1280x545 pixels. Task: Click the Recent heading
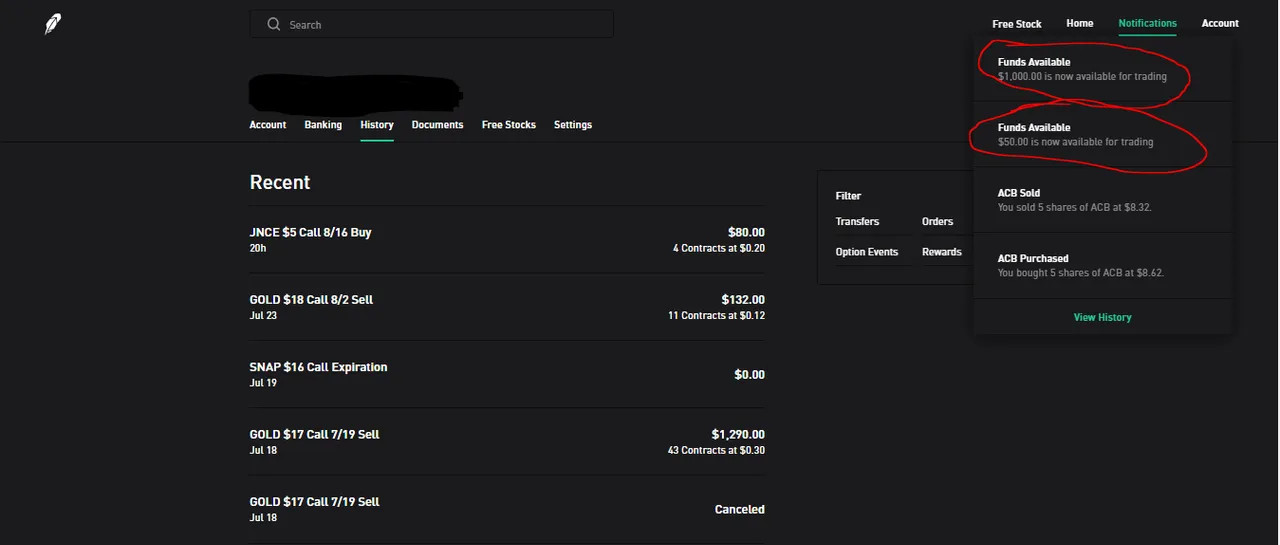pos(280,182)
